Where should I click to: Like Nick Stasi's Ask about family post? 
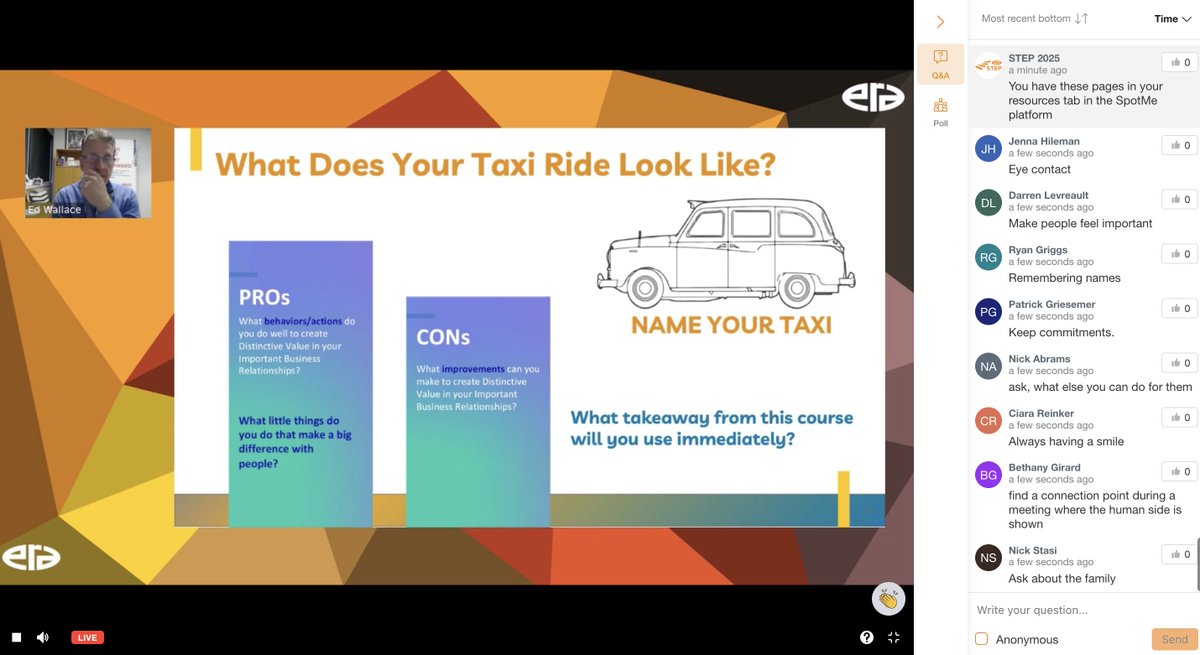pos(1180,554)
